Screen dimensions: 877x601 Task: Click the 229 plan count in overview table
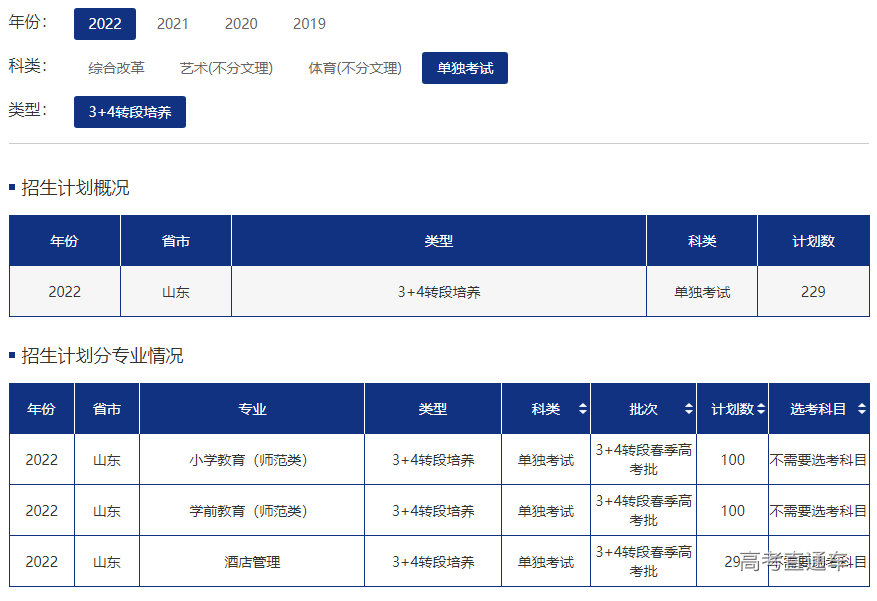coord(813,292)
